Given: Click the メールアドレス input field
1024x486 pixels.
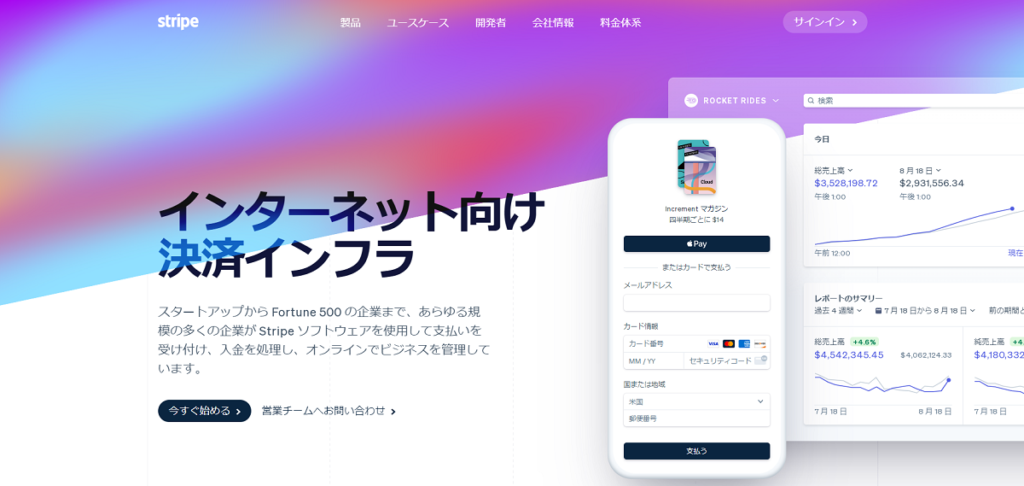Looking at the screenshot, I should tap(697, 303).
